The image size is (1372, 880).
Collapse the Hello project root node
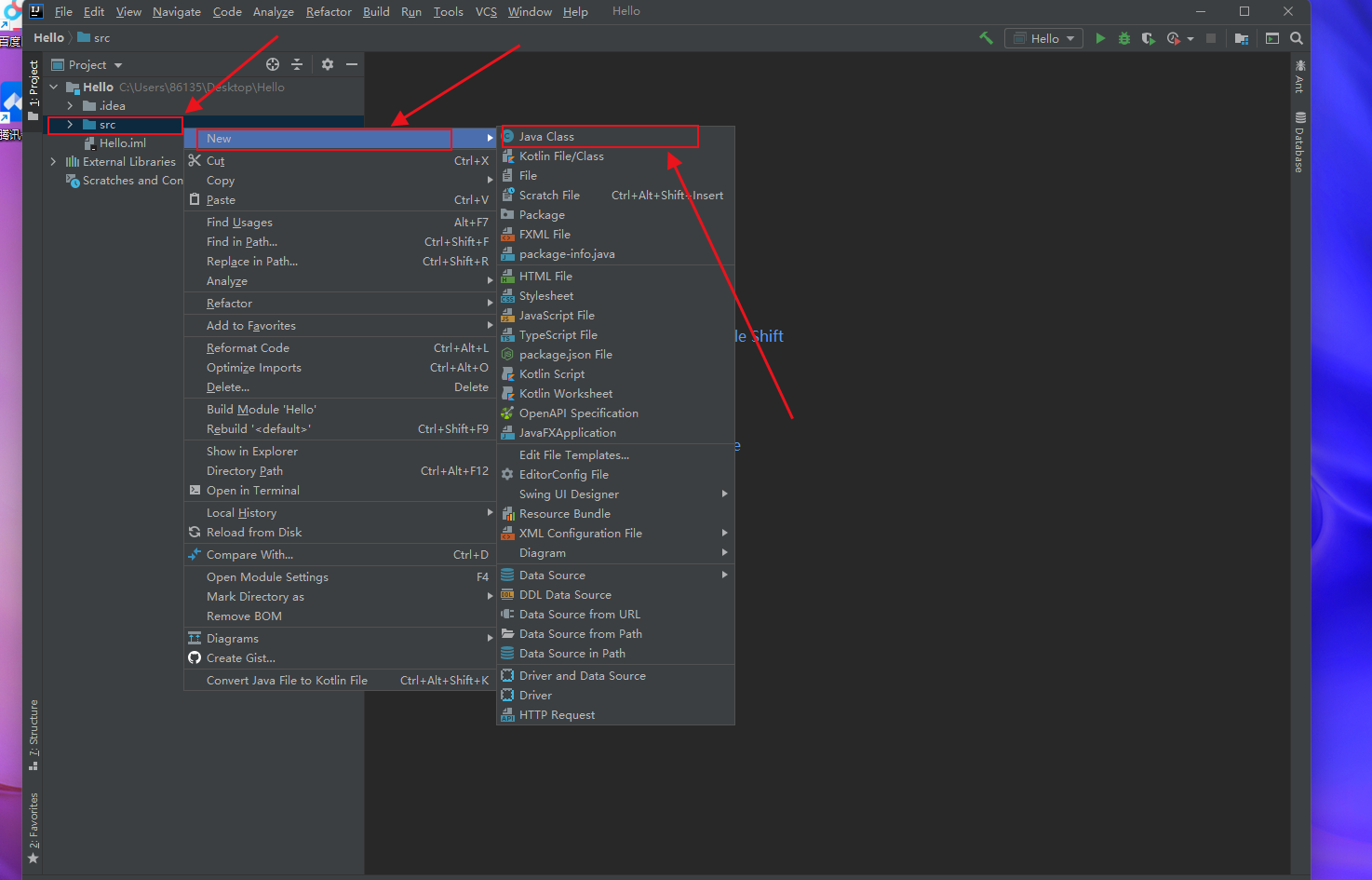tap(54, 87)
